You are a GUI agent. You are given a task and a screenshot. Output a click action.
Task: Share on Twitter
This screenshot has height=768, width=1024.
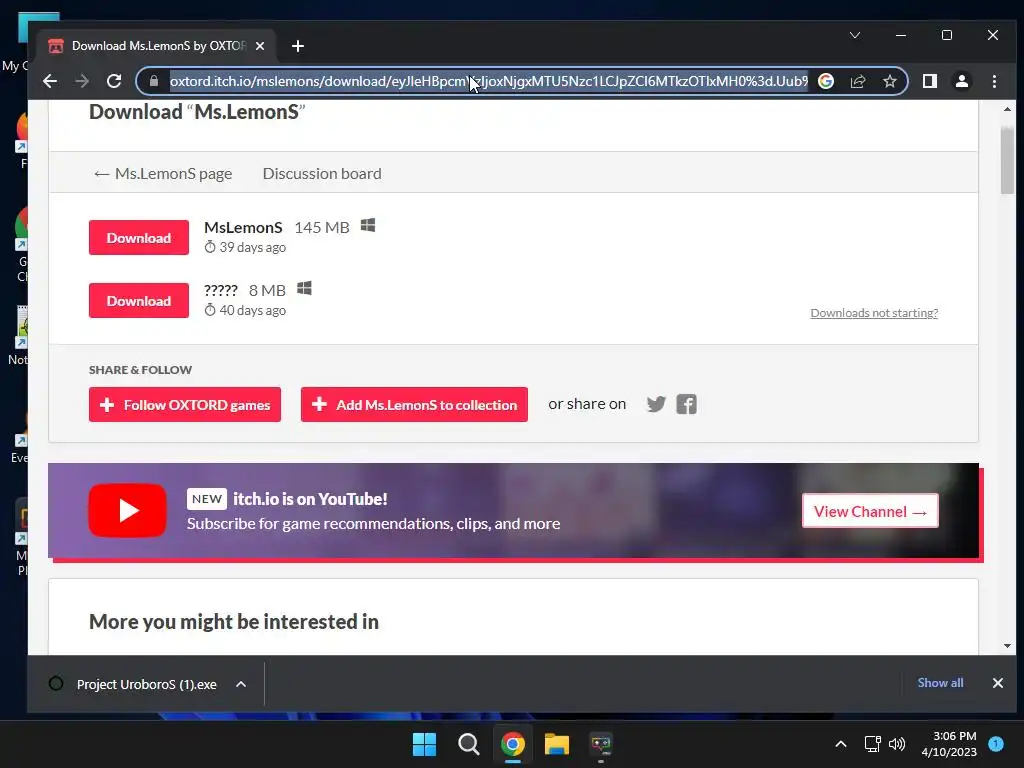[656, 404]
